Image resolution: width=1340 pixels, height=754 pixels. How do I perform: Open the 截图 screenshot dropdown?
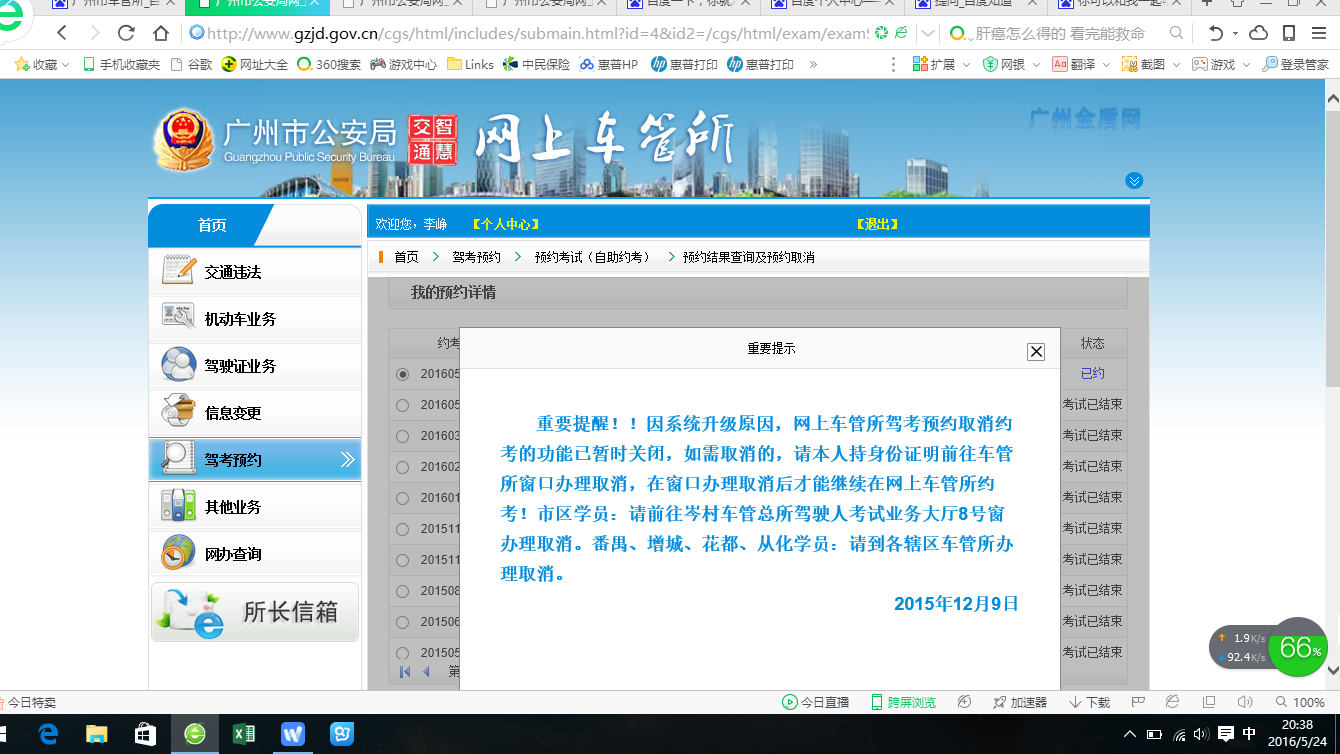pos(1150,64)
